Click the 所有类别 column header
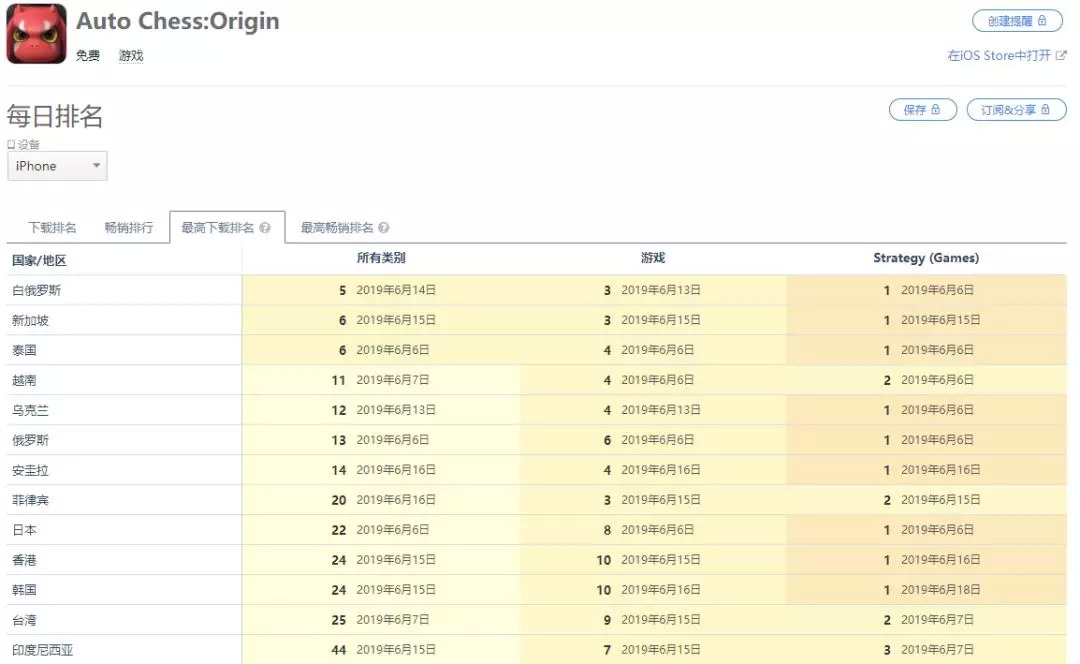Viewport: 1080px width, 664px height. [381, 258]
